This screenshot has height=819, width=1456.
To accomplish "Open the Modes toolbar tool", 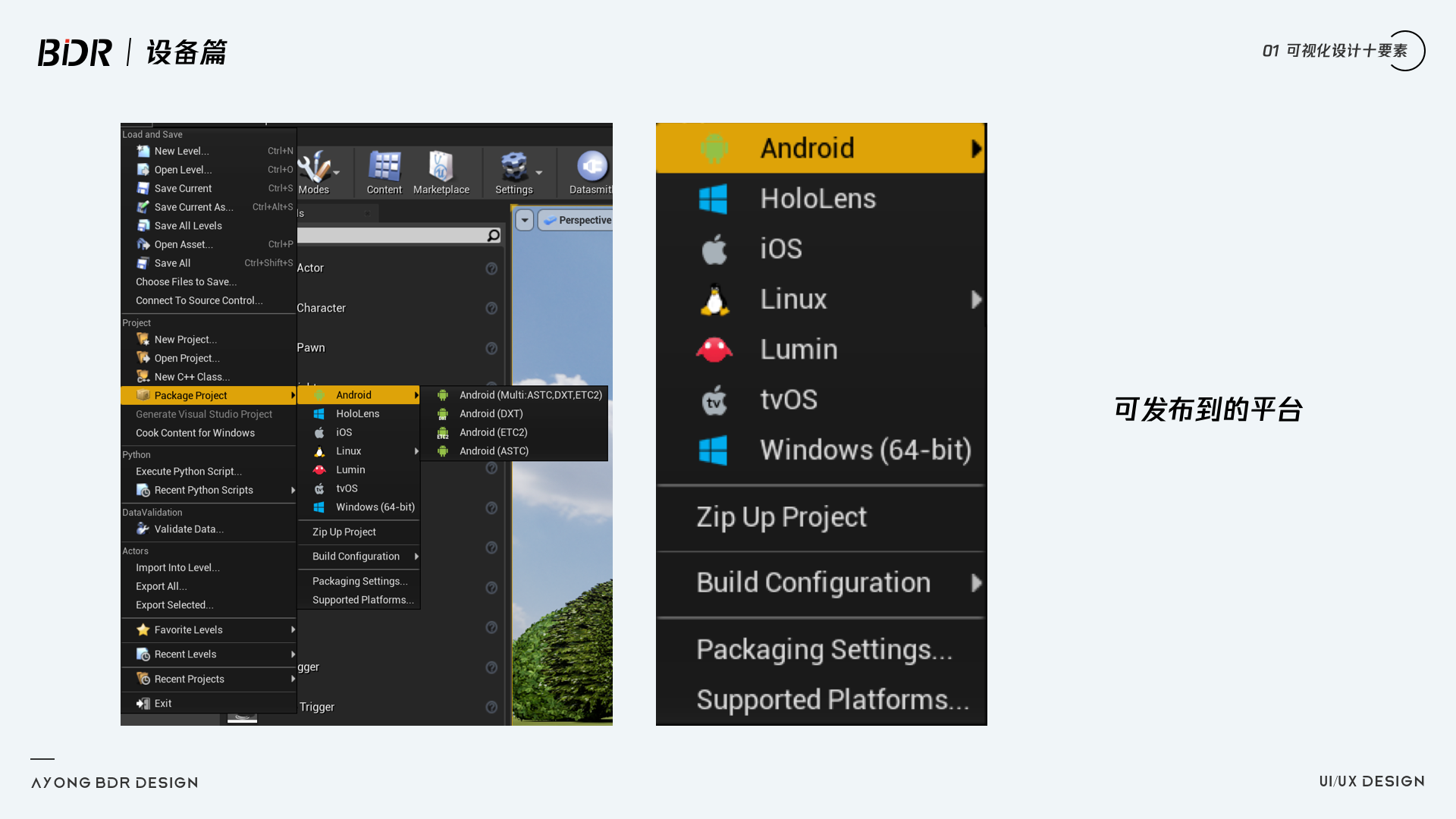I will coord(313,172).
